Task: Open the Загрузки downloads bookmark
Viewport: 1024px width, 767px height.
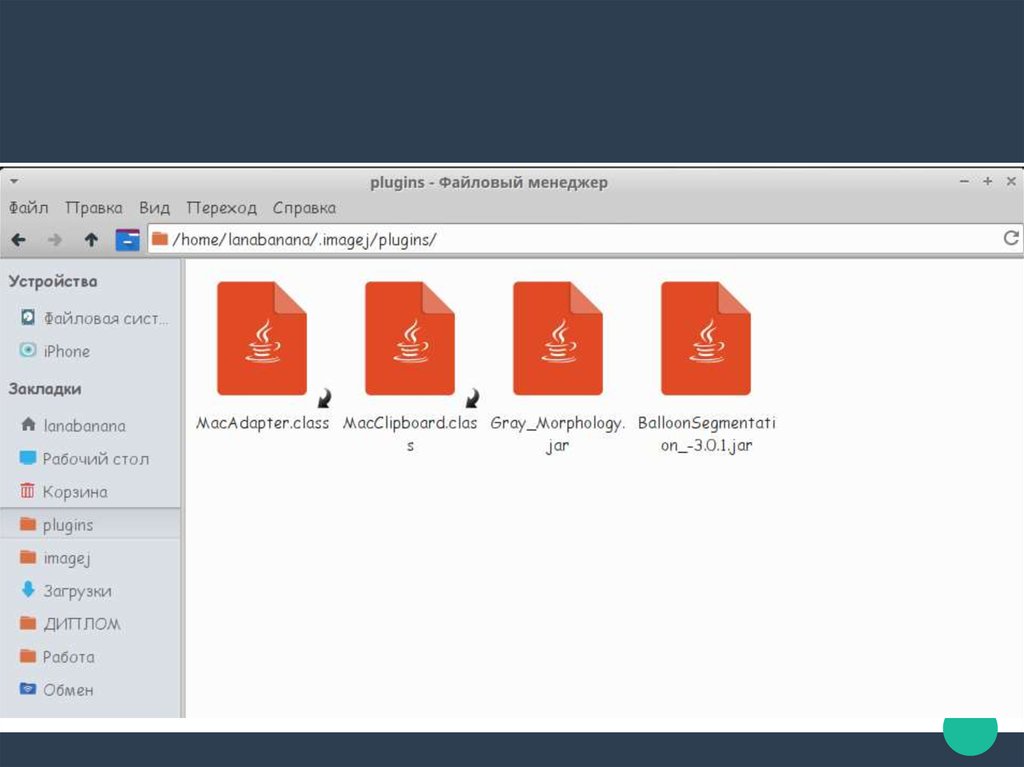Action: (x=77, y=591)
